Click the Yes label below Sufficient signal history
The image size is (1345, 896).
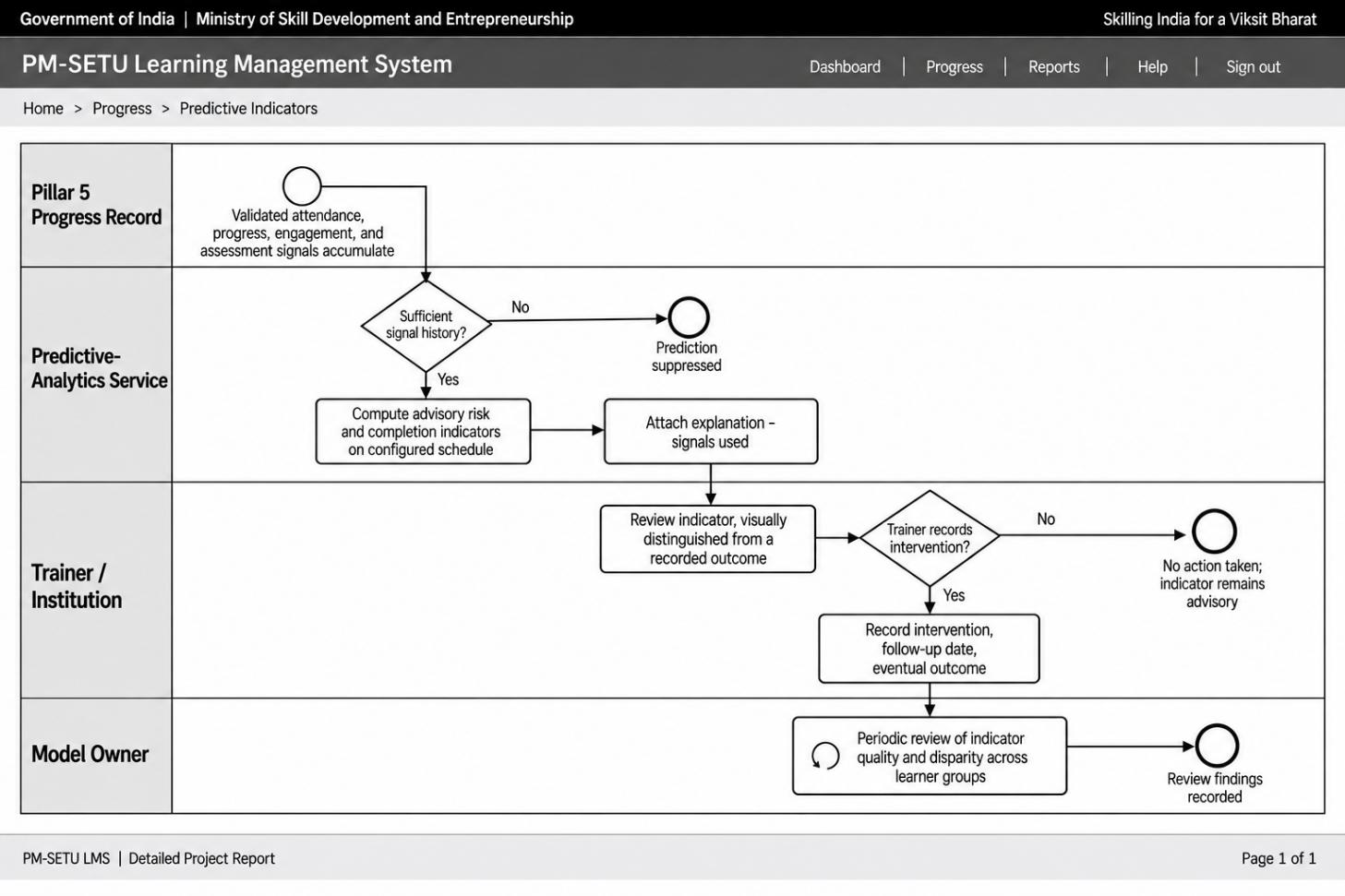tap(448, 379)
